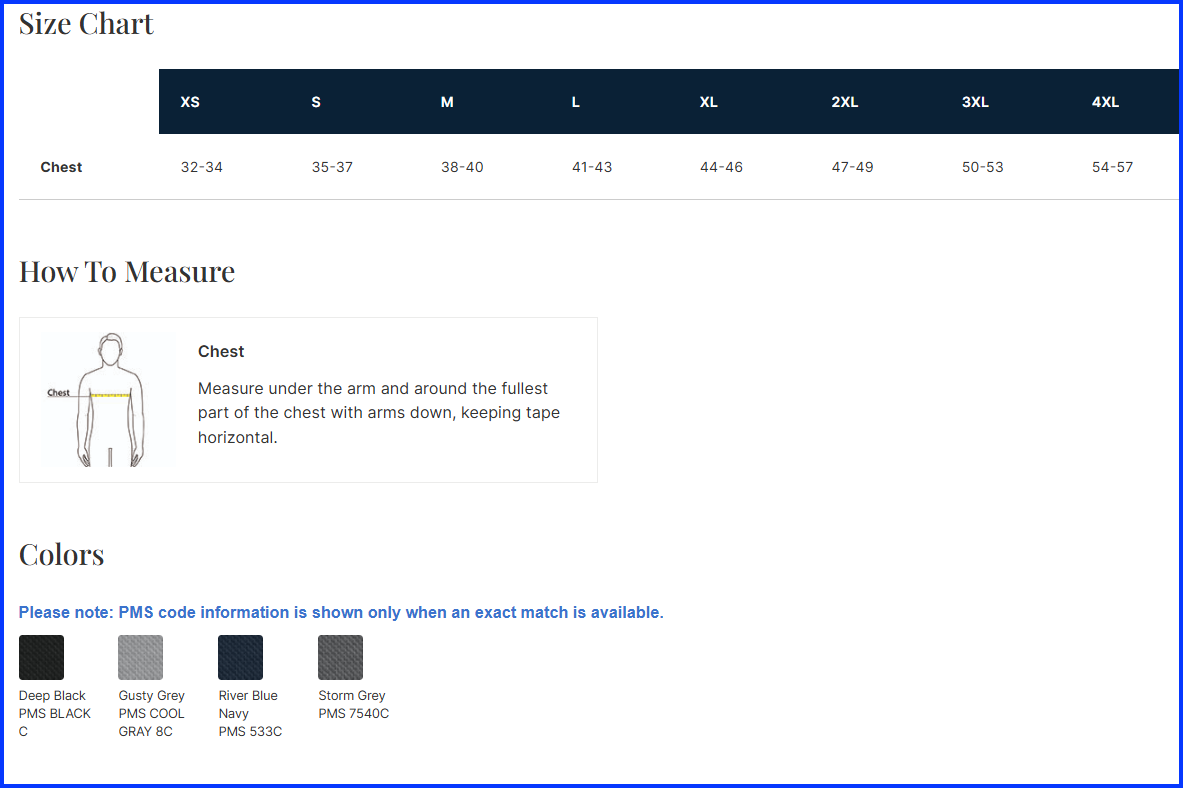Click the PMS code information note
This screenshot has height=788, width=1183.
[x=341, y=612]
